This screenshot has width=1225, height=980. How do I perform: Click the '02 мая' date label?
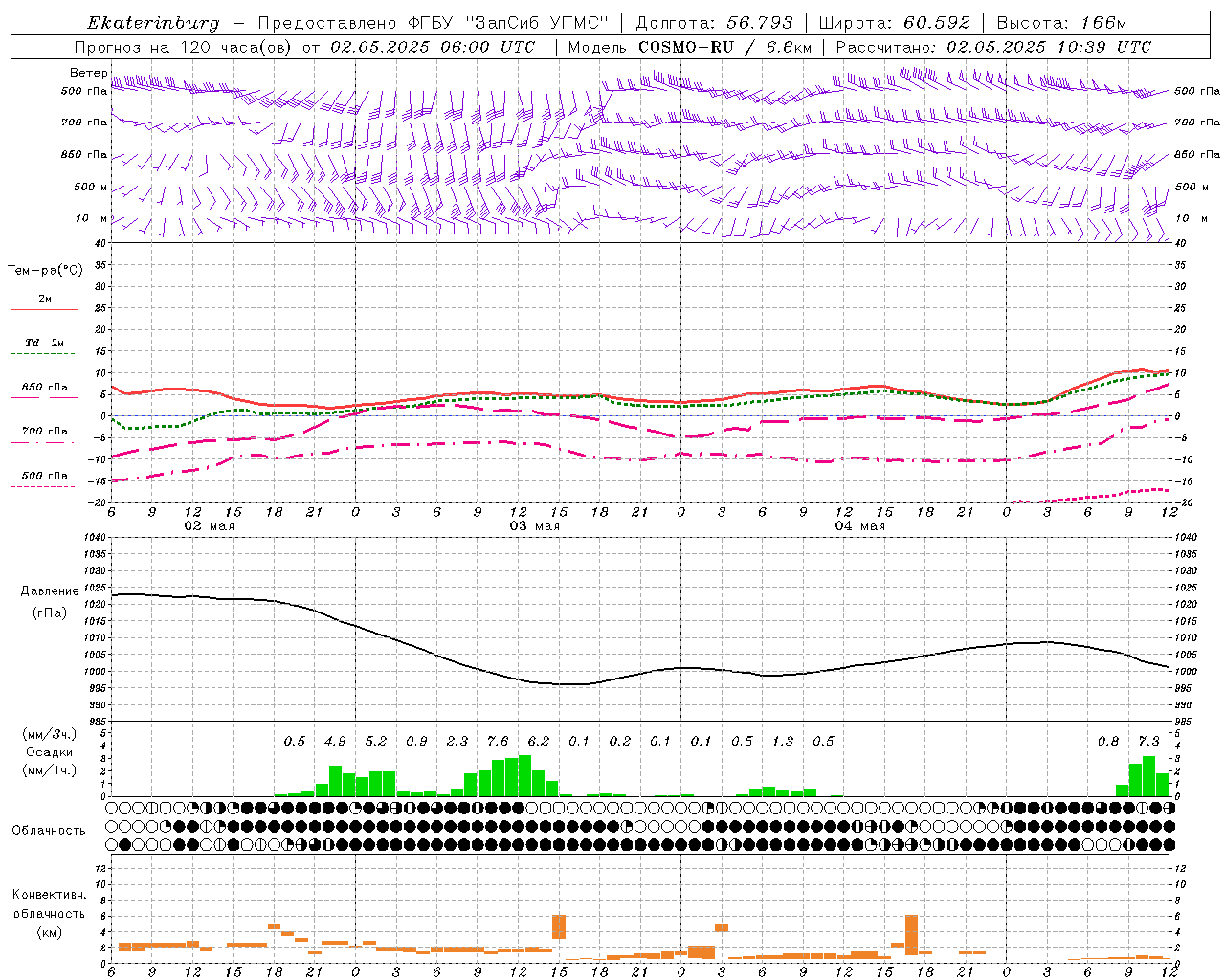(209, 526)
